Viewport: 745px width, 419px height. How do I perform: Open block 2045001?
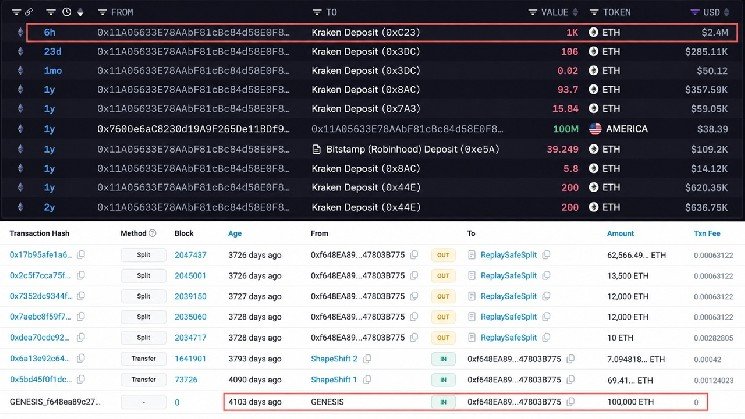(x=190, y=276)
